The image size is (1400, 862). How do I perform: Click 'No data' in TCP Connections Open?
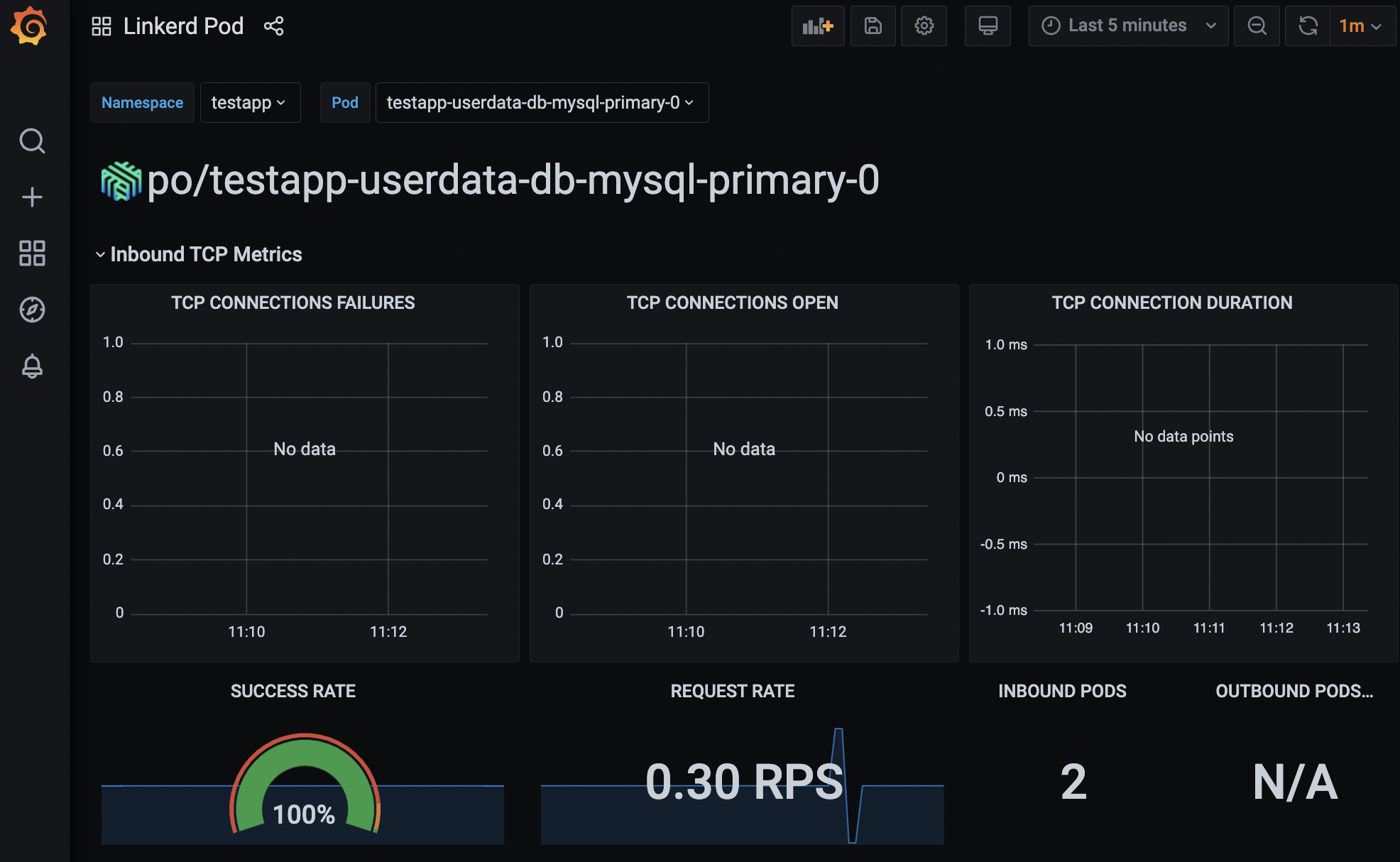pos(744,449)
